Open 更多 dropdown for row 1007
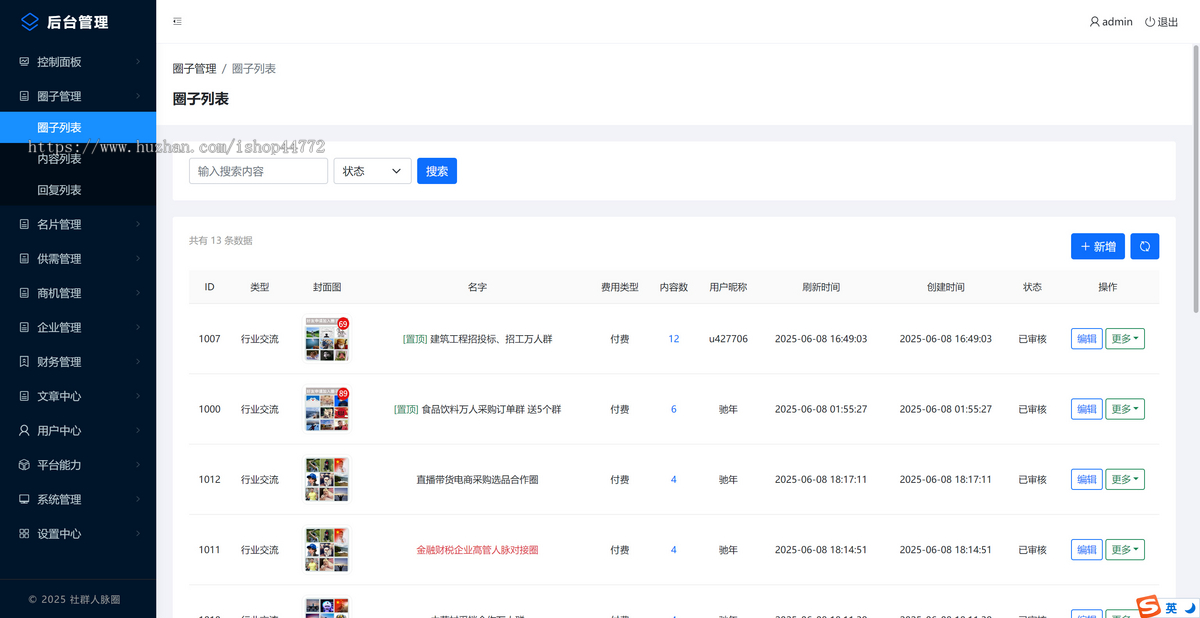This screenshot has width=1200, height=618. [1125, 339]
